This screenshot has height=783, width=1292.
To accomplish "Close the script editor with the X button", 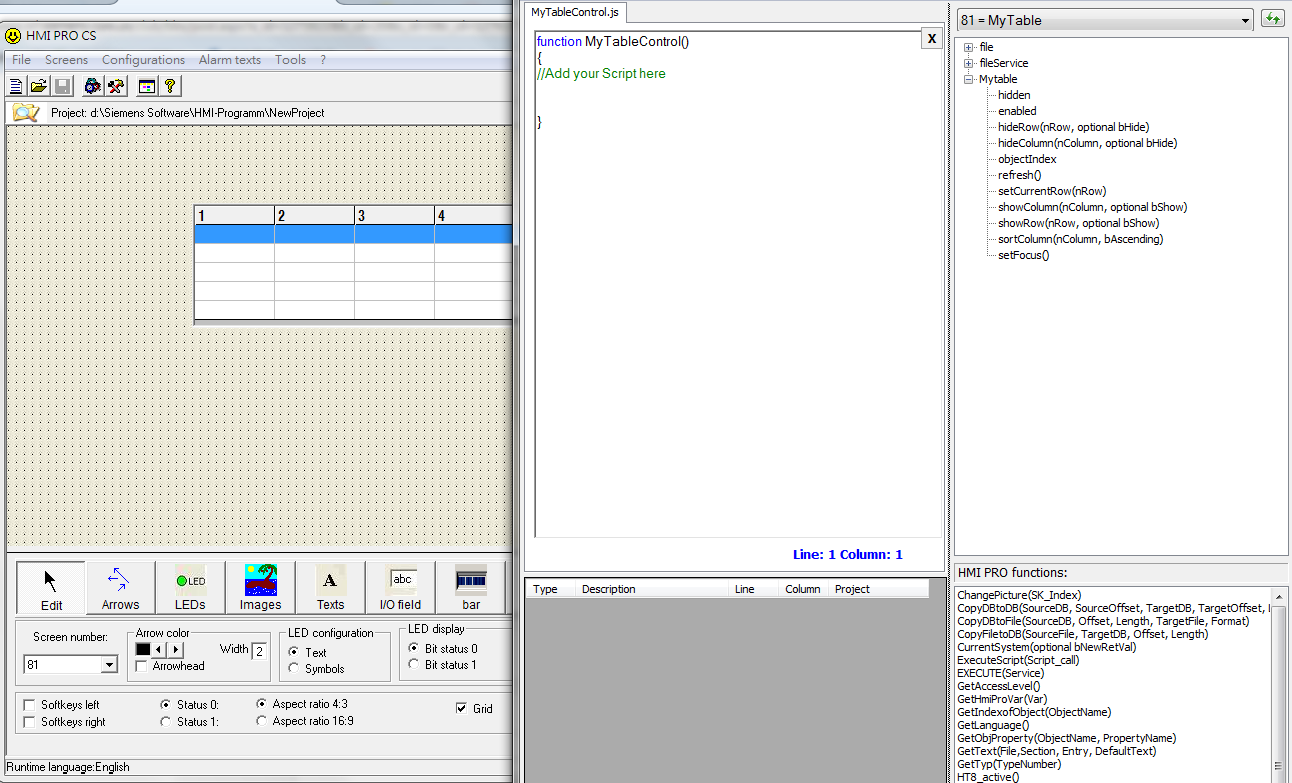I will [x=931, y=39].
